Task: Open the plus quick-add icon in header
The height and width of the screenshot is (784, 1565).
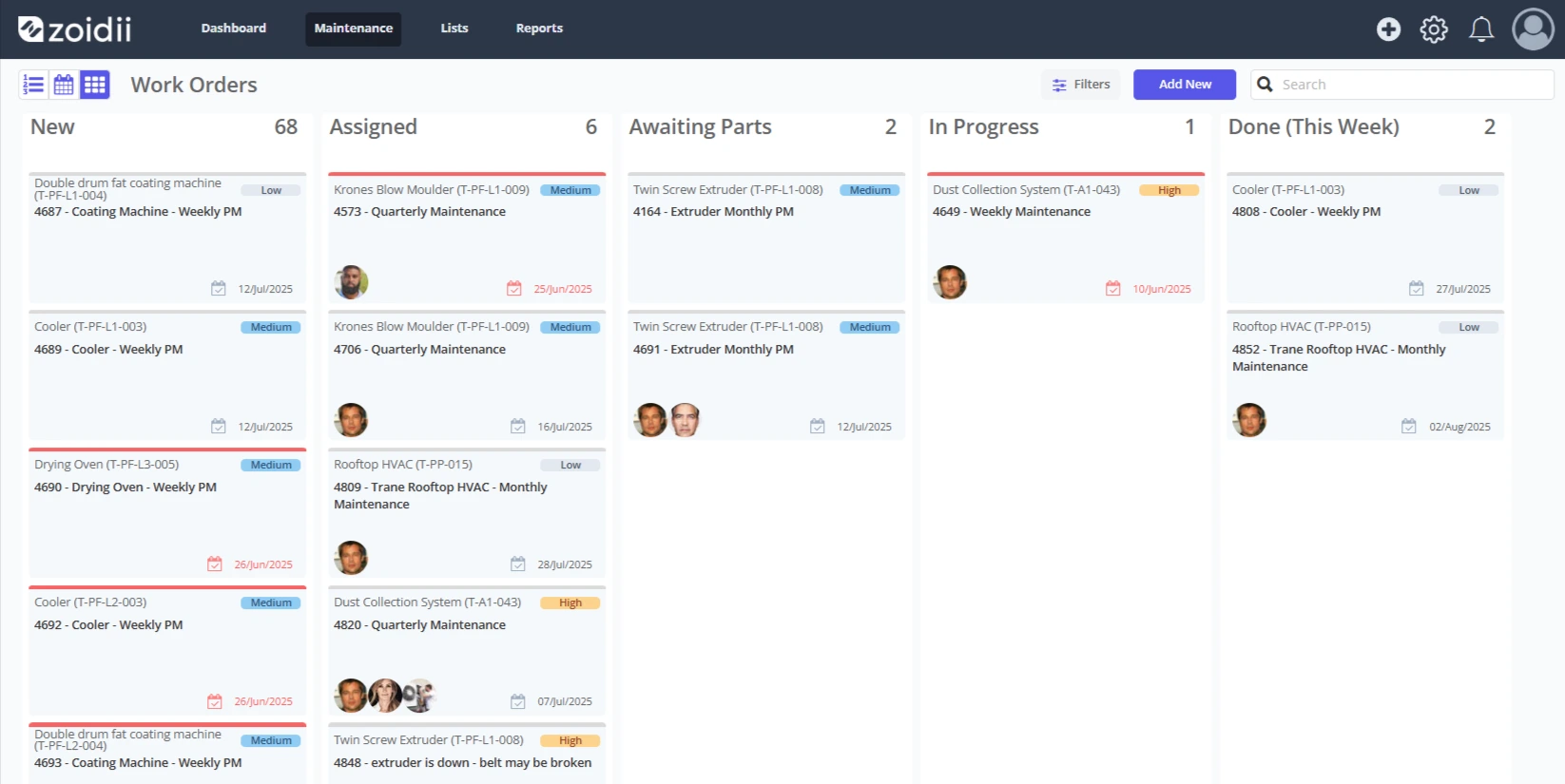Action: (x=1388, y=29)
